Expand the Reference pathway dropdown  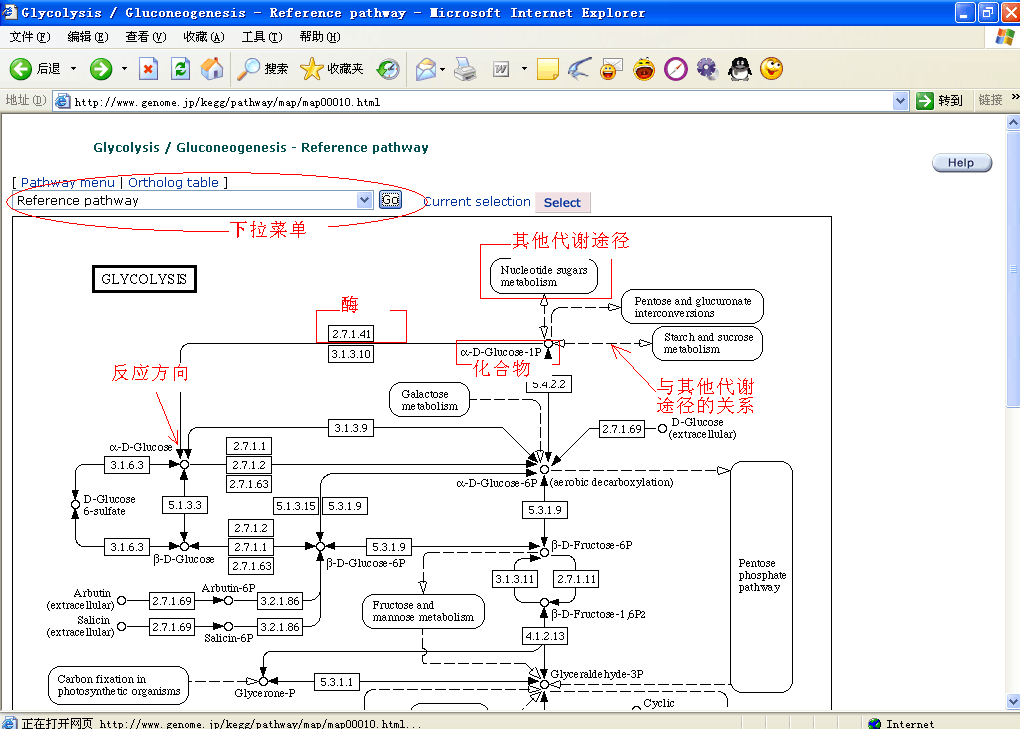click(x=365, y=200)
